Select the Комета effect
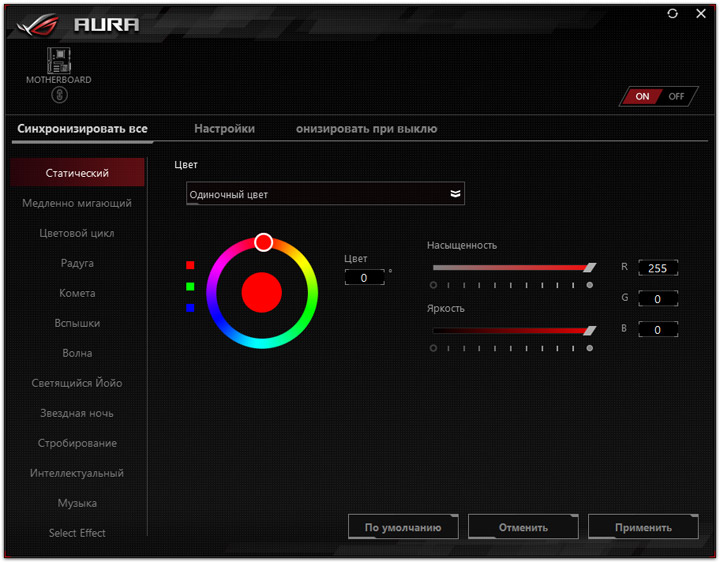720x562 pixels. click(77, 293)
